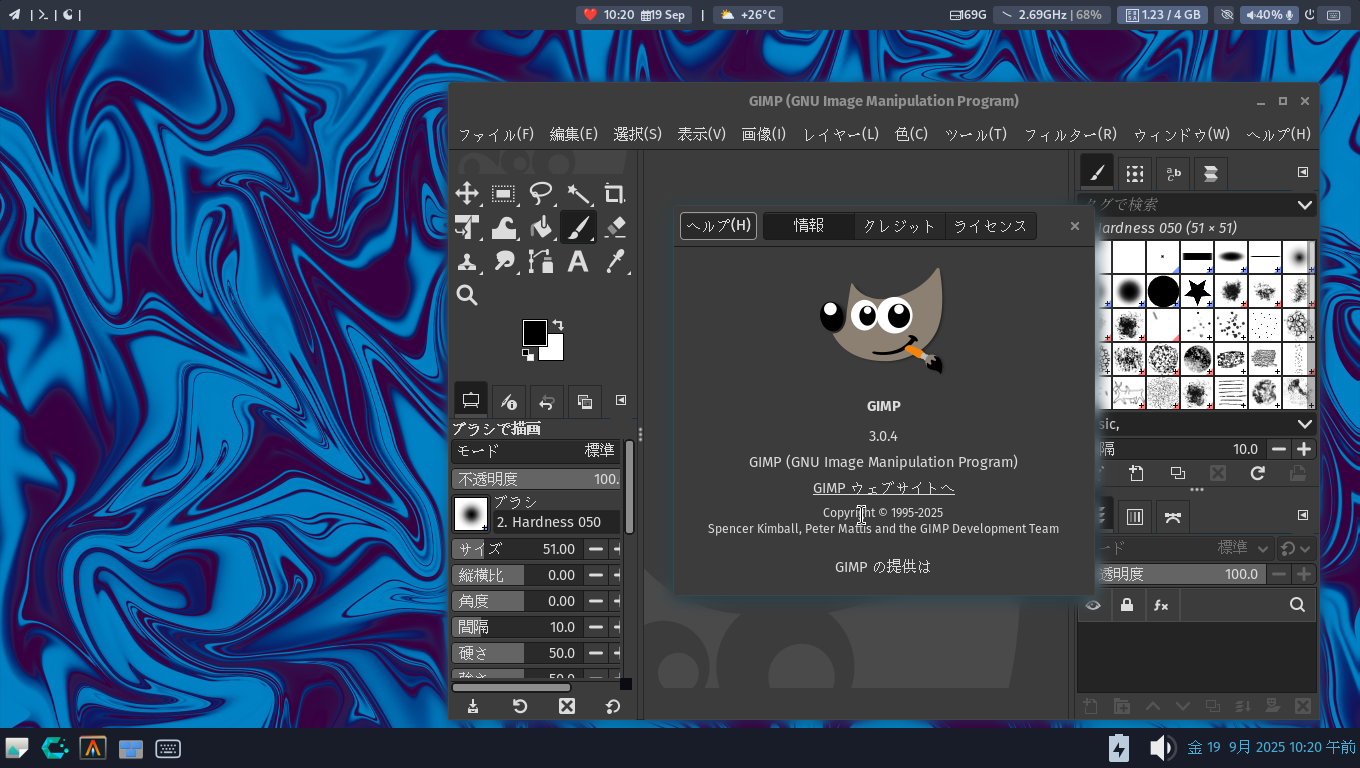Switch to the クレジット tab in About dialog
Image resolution: width=1360 pixels, height=768 pixels.
899,226
